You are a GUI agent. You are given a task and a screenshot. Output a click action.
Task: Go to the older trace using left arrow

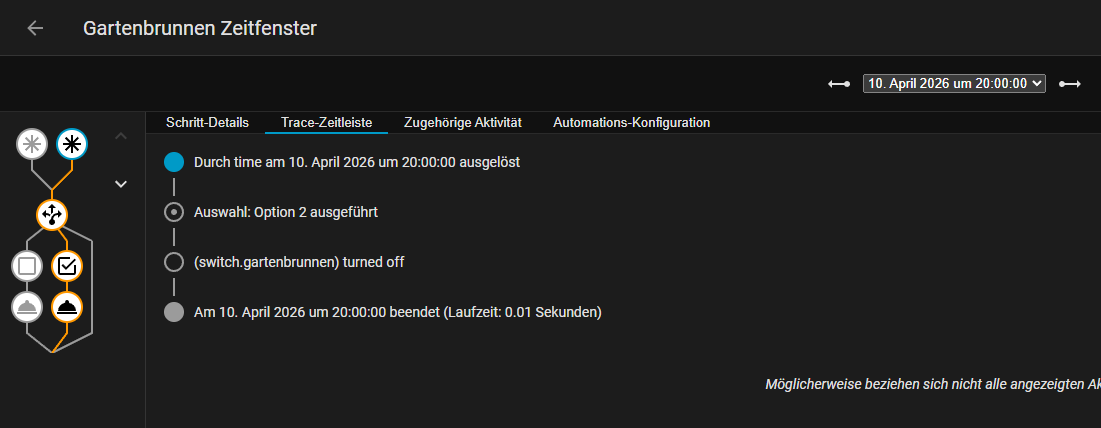[x=839, y=85]
